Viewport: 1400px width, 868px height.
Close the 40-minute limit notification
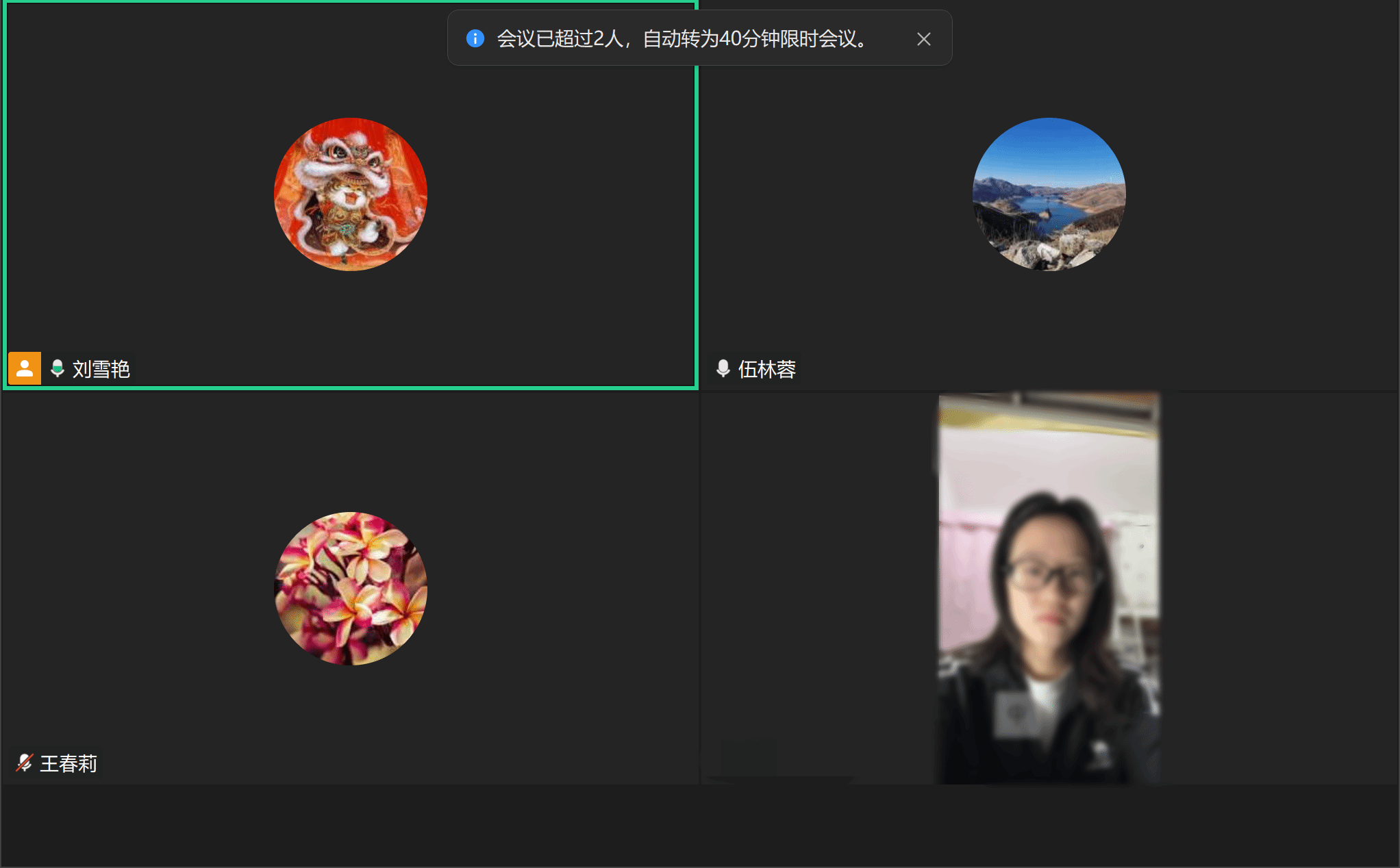pyautogui.click(x=923, y=39)
